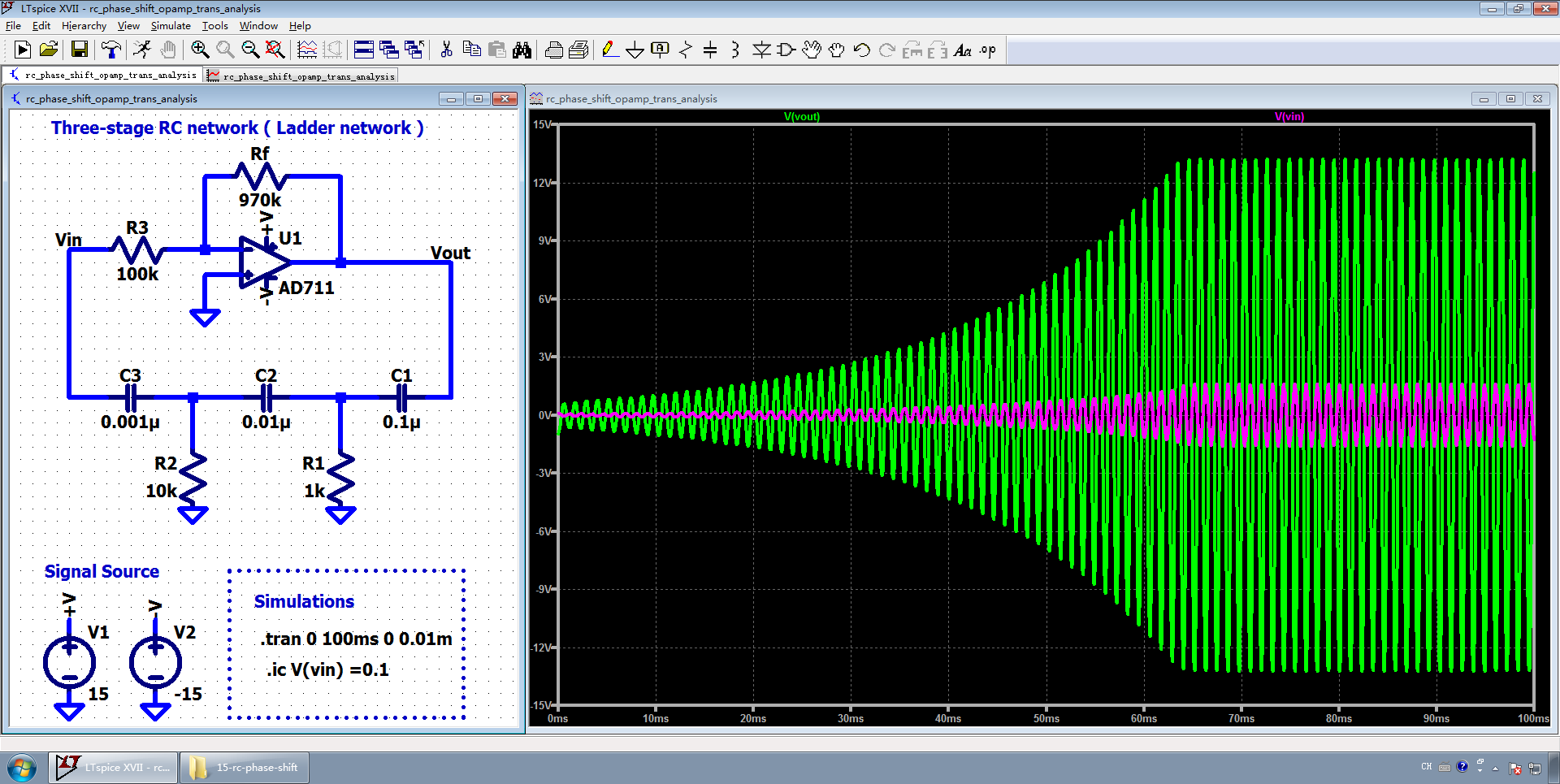The height and width of the screenshot is (784, 1560).
Task: Open the Control Panel hammer icon
Action: click(x=110, y=50)
